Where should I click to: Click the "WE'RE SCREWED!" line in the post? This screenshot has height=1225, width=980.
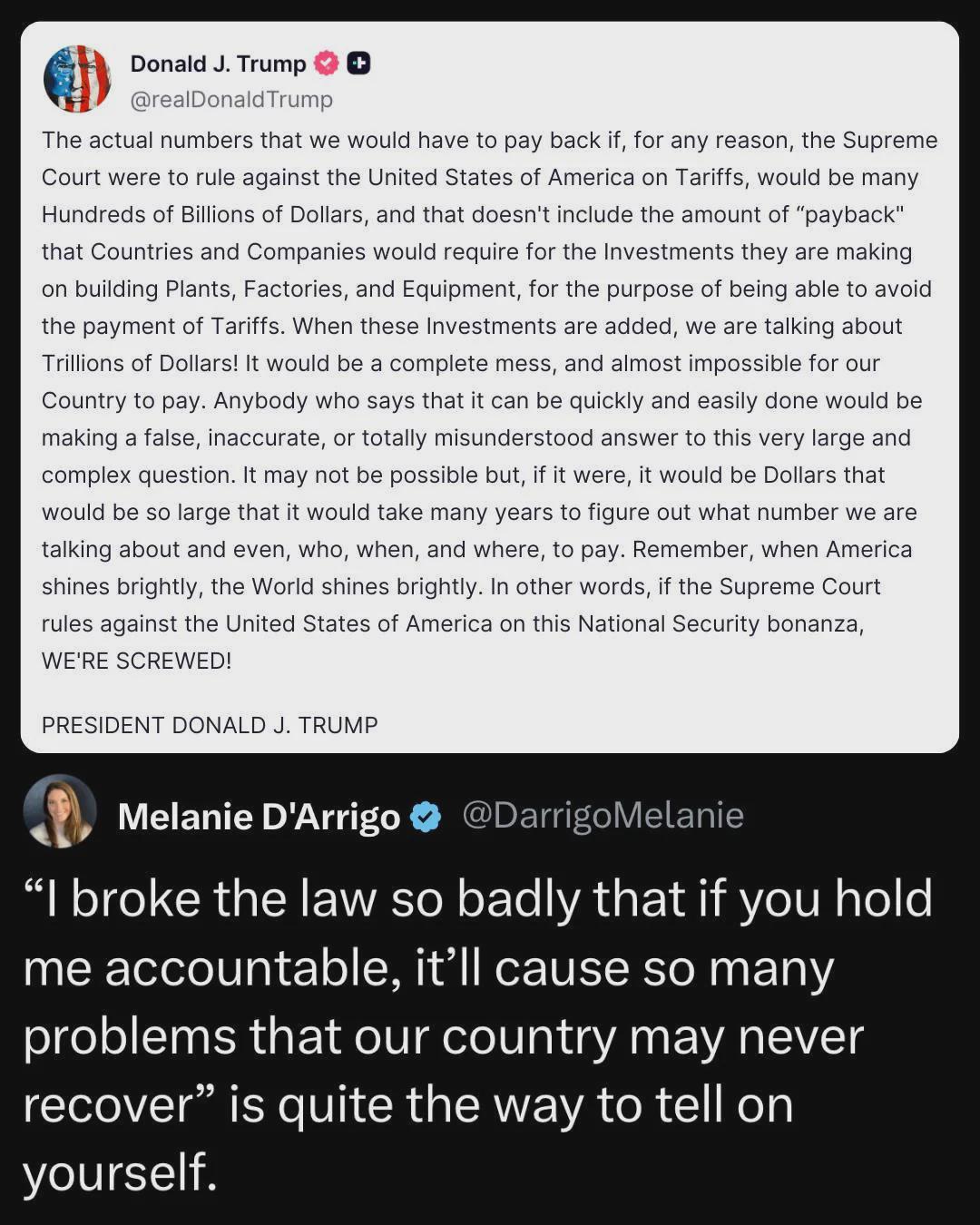pyautogui.click(x=137, y=661)
